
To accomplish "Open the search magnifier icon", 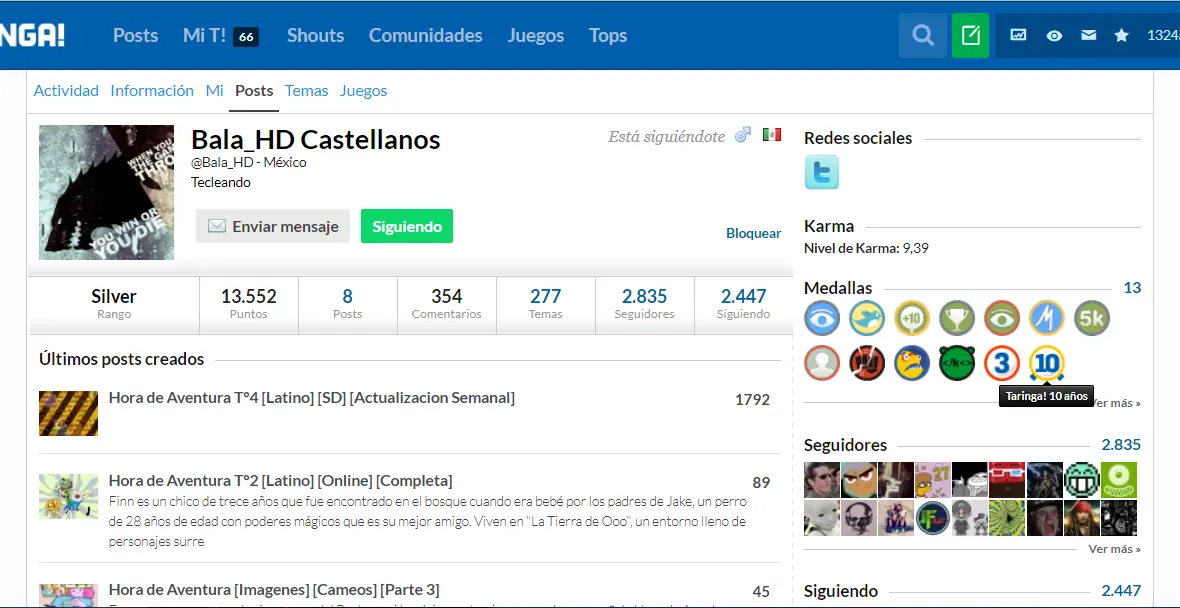I will (923, 35).
